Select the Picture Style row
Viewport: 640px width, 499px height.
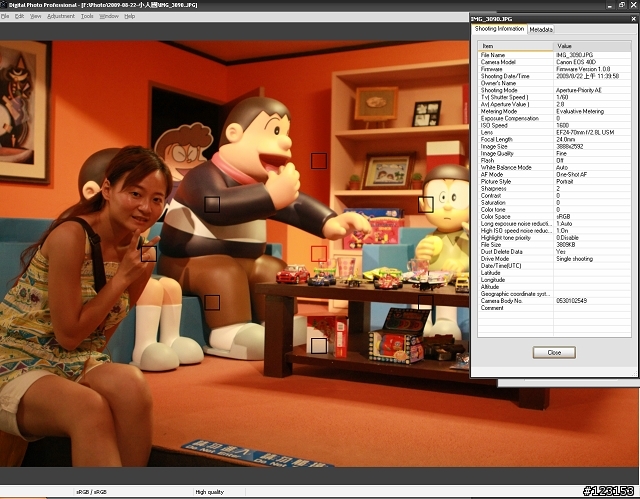coord(554,181)
